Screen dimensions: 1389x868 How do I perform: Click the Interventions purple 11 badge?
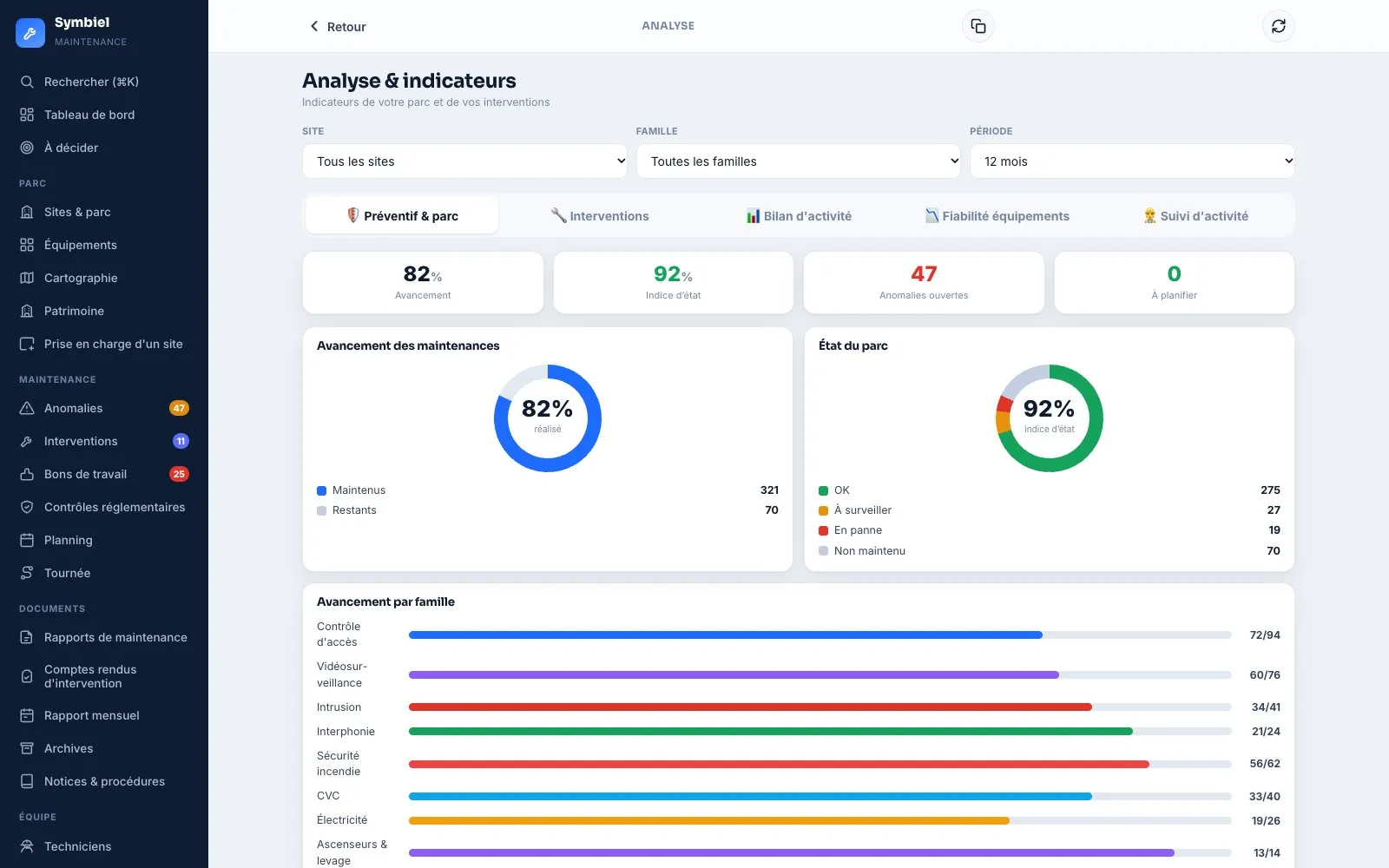tap(181, 441)
